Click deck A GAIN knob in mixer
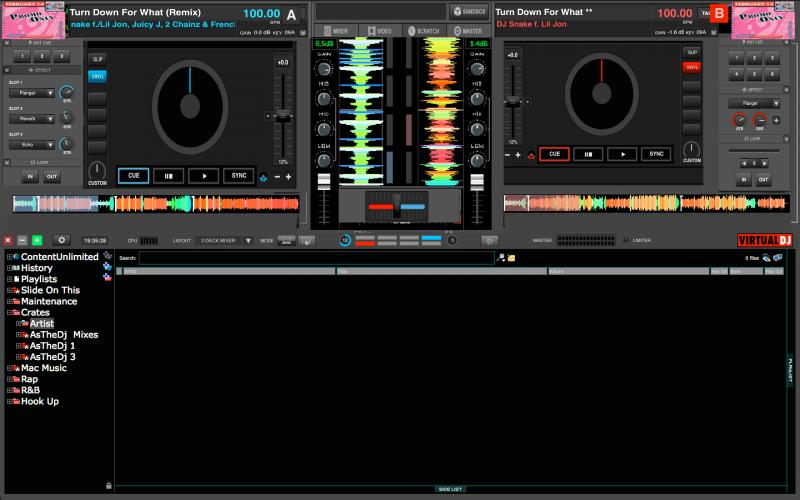Image resolution: width=800 pixels, height=500 pixels. pos(323,69)
